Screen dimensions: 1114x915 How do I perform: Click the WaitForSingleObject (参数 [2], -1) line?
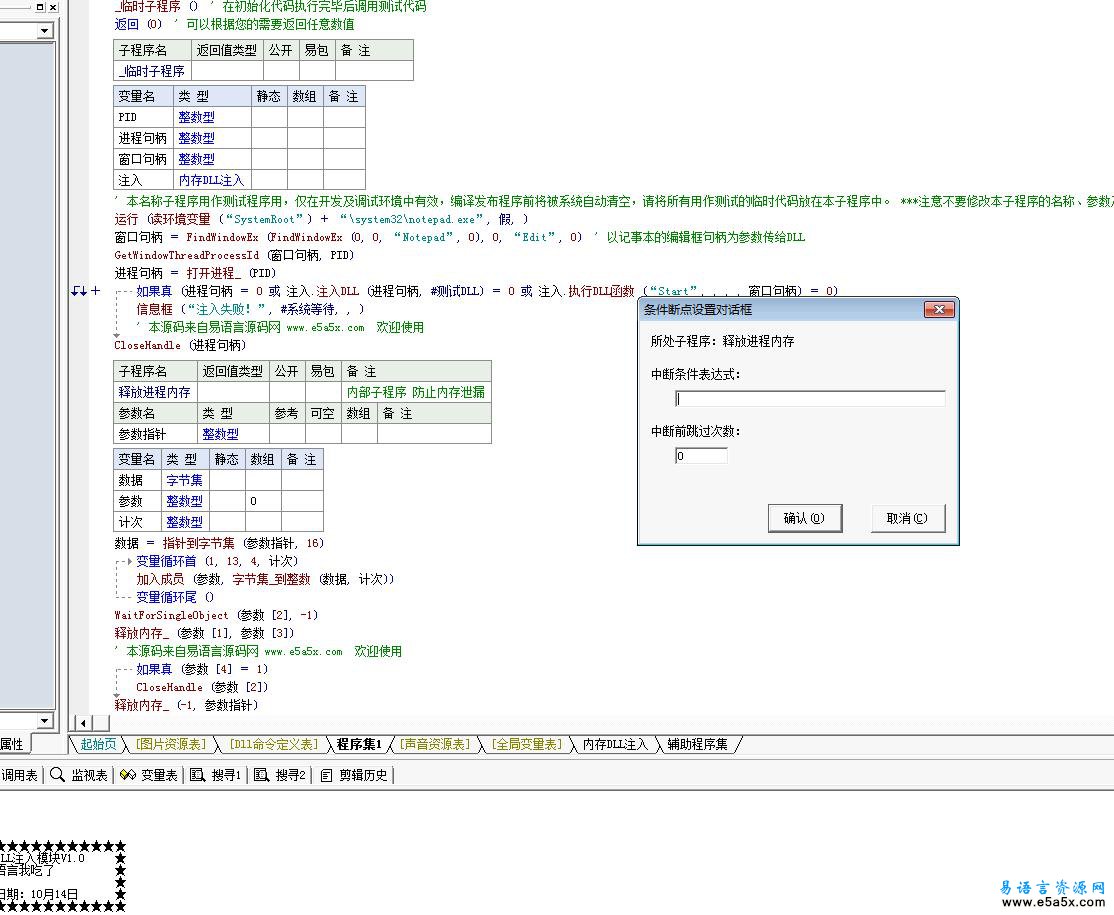tap(216, 615)
